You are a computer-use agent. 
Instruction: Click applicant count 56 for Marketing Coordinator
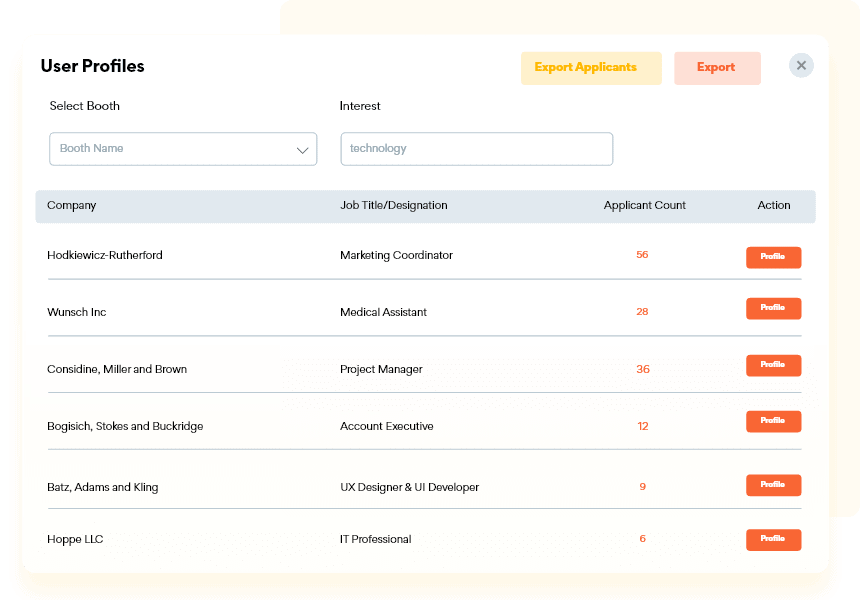642,255
